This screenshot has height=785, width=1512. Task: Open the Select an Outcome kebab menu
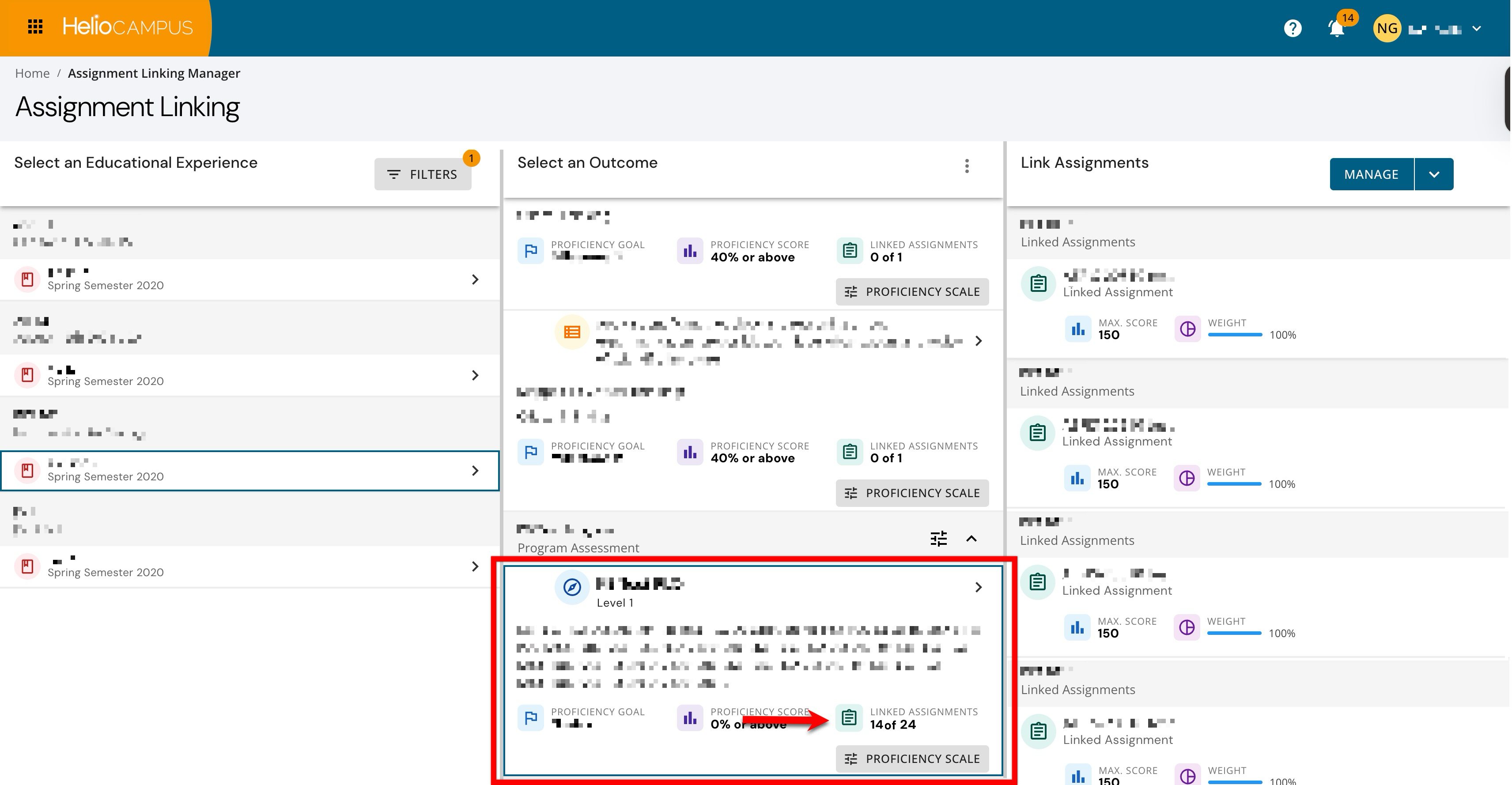pos(967,166)
